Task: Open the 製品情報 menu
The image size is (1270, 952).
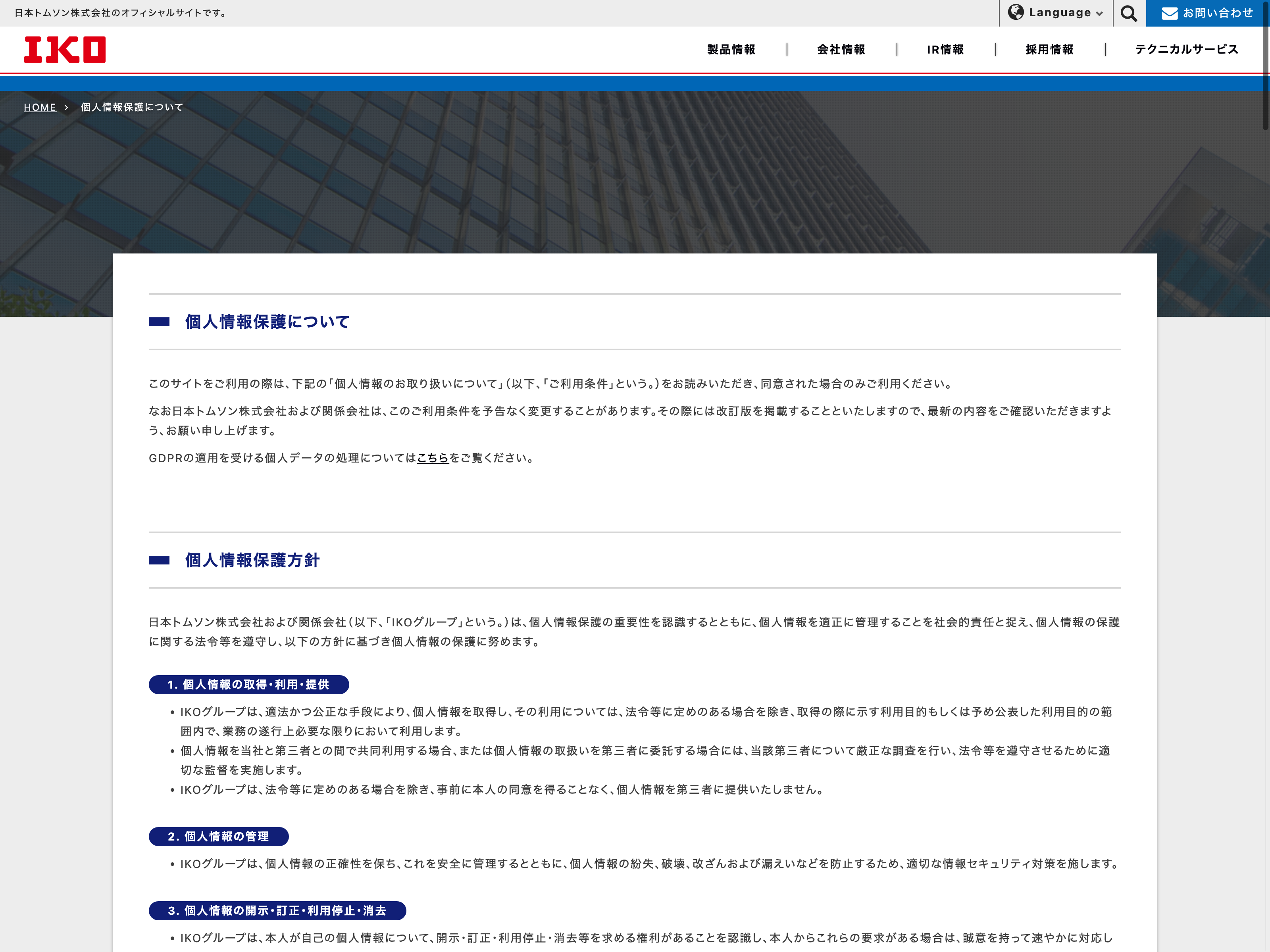Action: pyautogui.click(x=731, y=49)
